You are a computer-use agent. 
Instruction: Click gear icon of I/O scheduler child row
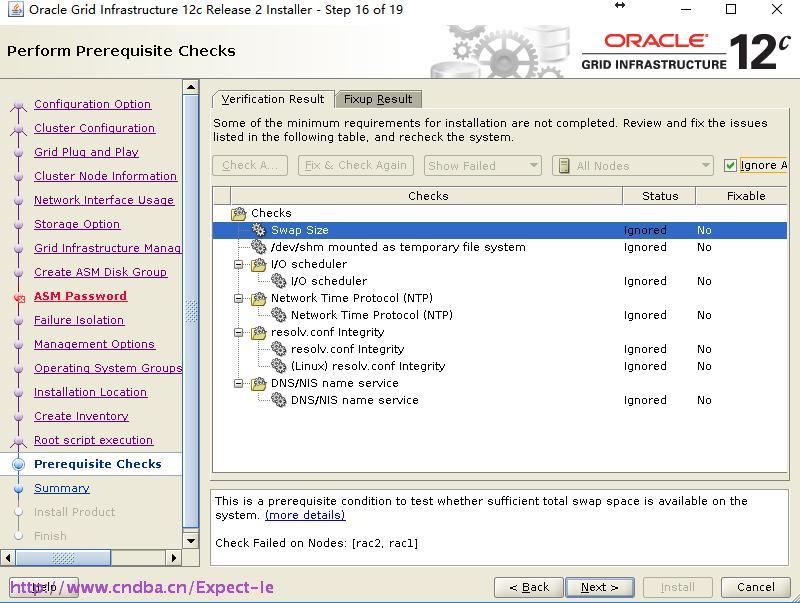tap(279, 281)
